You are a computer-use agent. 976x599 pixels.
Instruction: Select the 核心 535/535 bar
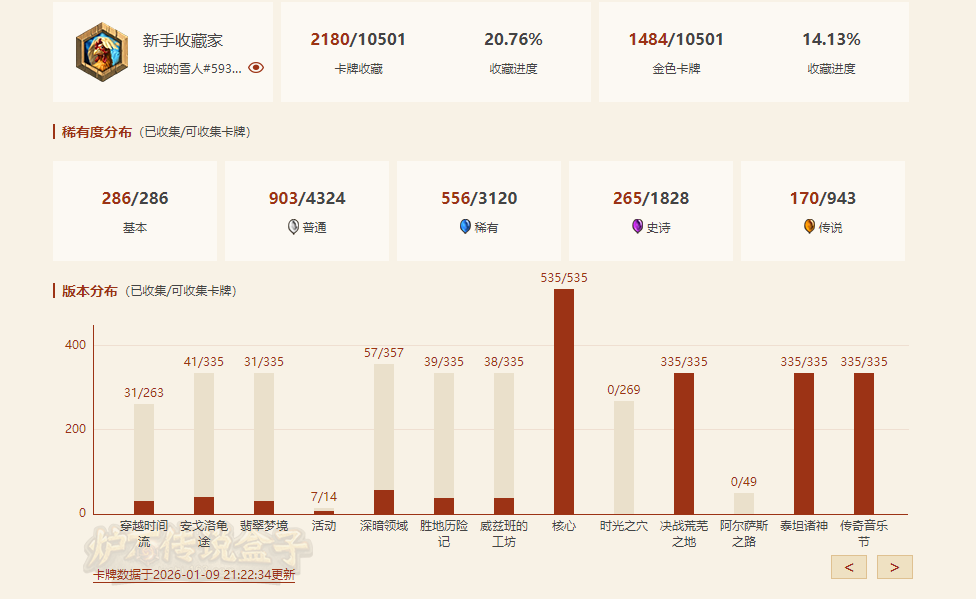(x=564, y=401)
